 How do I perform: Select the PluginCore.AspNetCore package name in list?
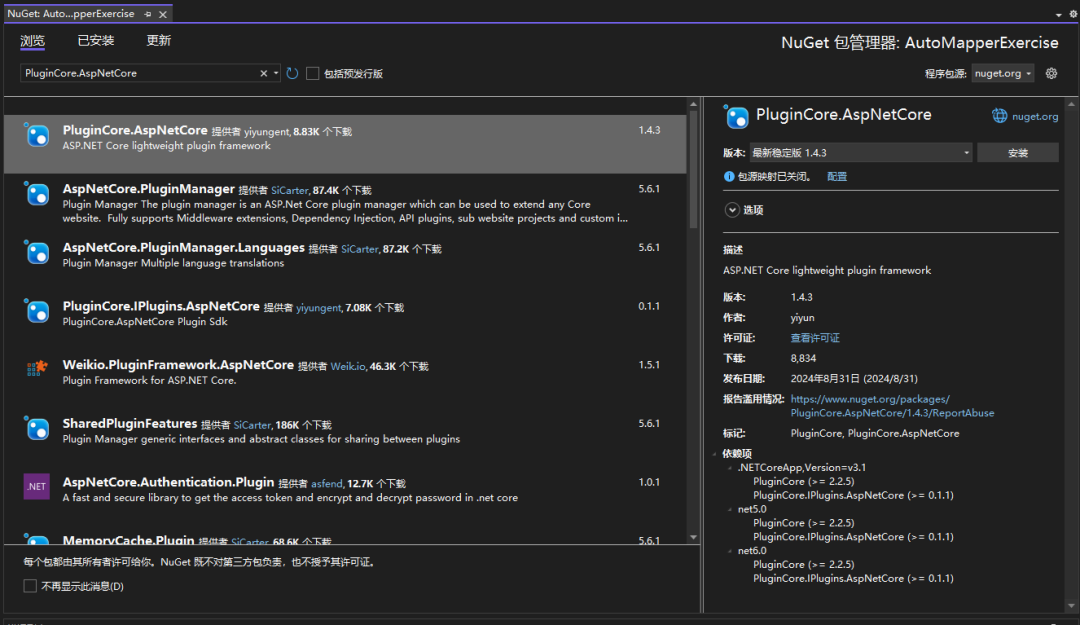pos(135,130)
